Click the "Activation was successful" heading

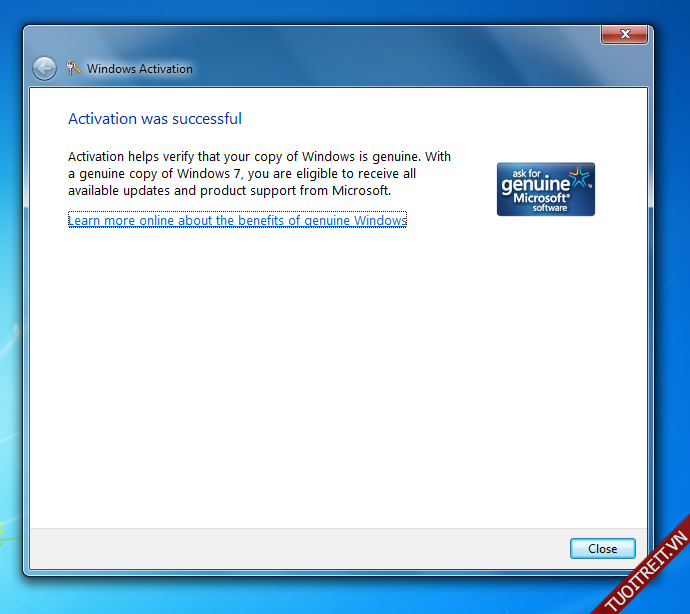click(x=154, y=119)
